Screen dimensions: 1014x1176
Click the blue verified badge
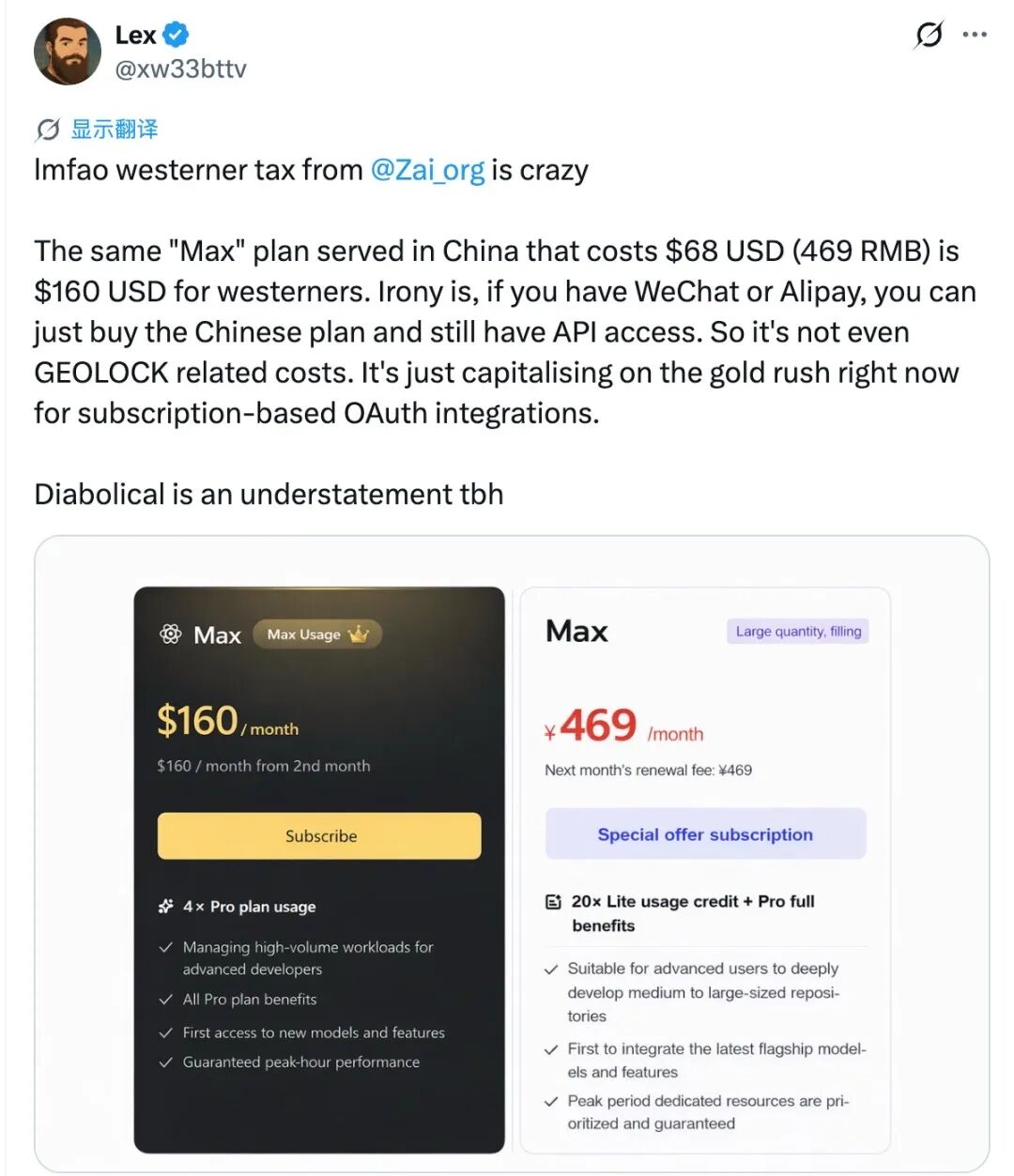point(176,35)
